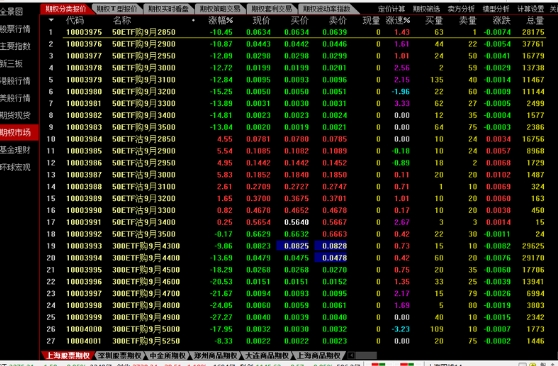558x366 pixels.
Task: Click the 卖价 column header
Action: coord(337,21)
